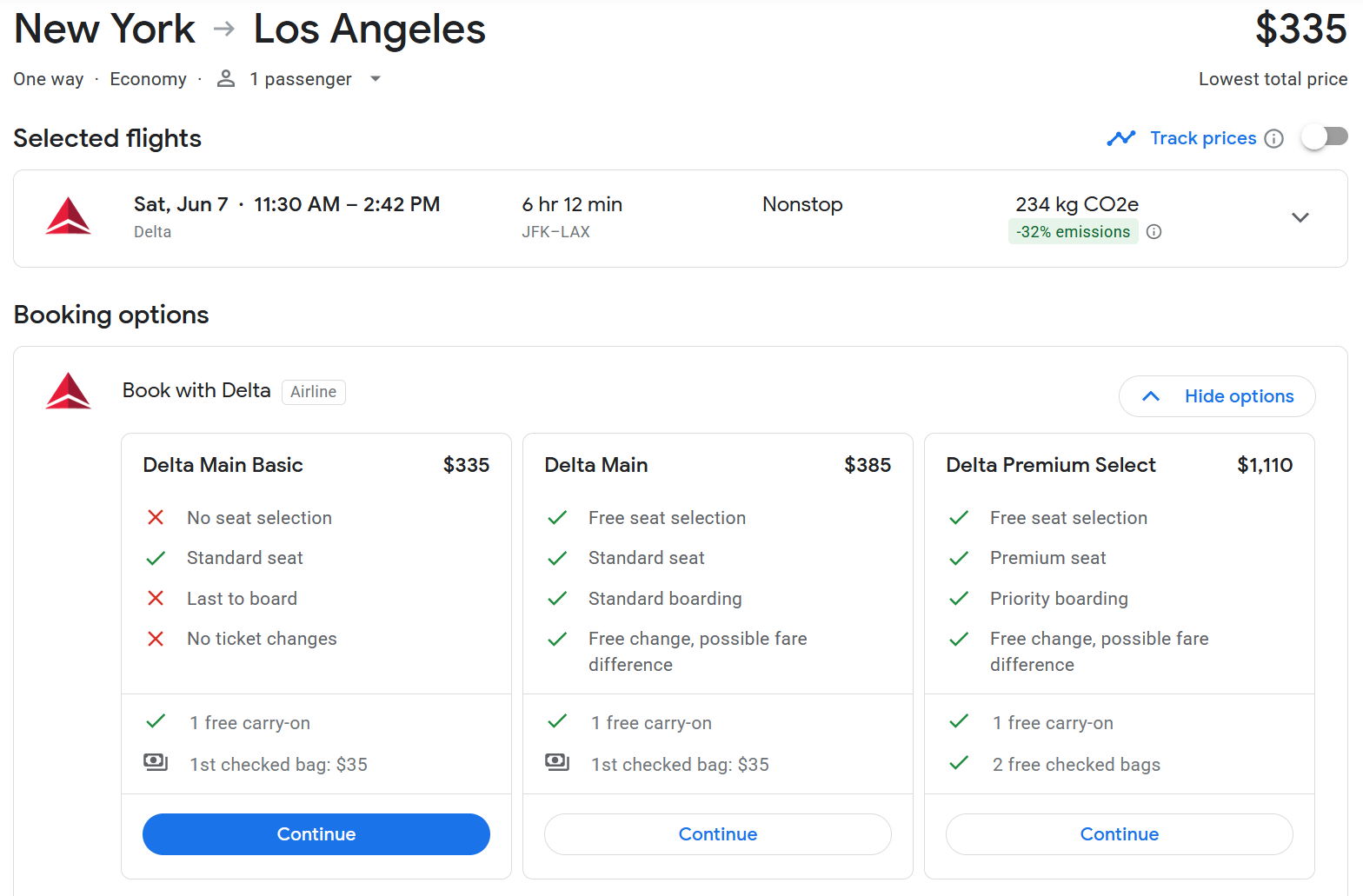Click the Track prices graph icon
Image resolution: width=1363 pixels, height=896 pixels.
(1121, 138)
